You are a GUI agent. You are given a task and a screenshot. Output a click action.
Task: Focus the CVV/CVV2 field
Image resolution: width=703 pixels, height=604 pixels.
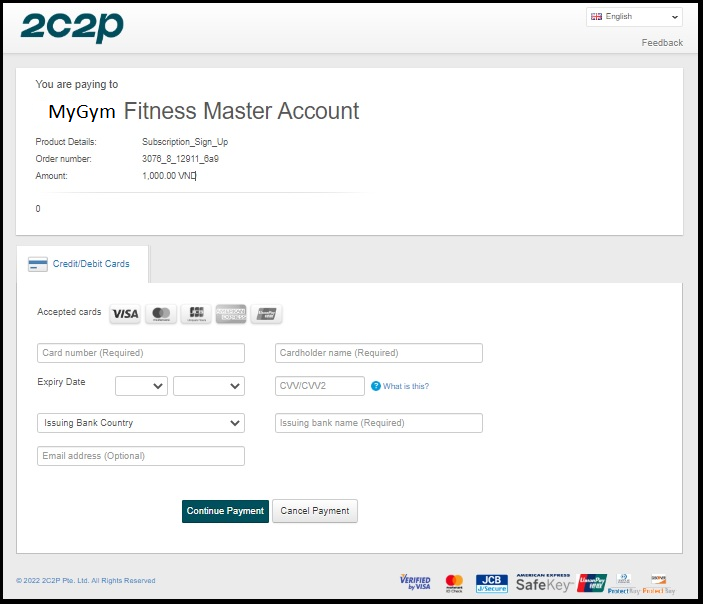[x=320, y=386]
